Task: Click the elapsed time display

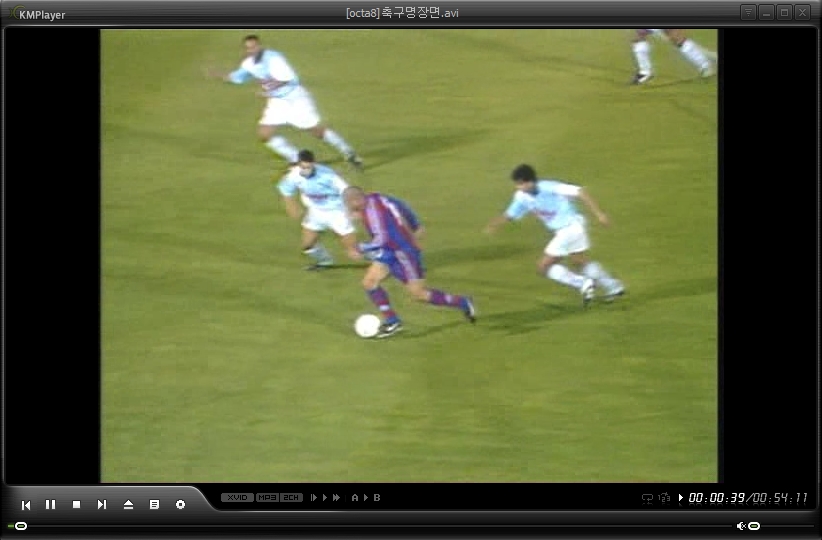Action: coord(716,498)
